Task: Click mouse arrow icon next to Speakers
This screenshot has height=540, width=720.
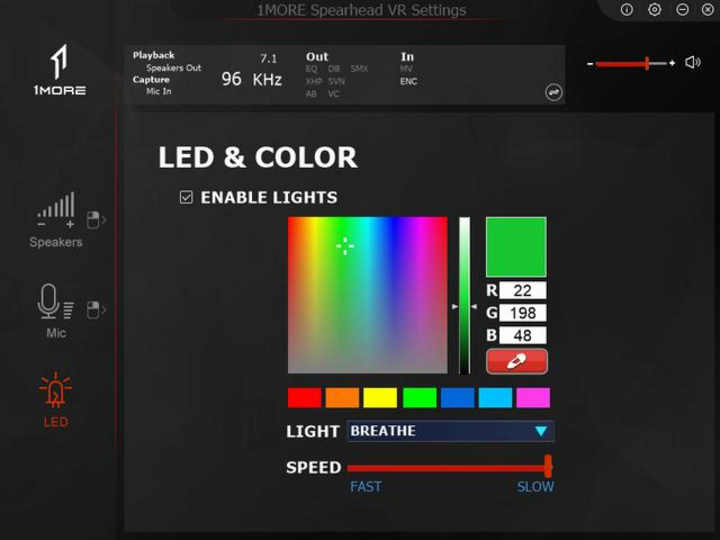Action: (96, 220)
